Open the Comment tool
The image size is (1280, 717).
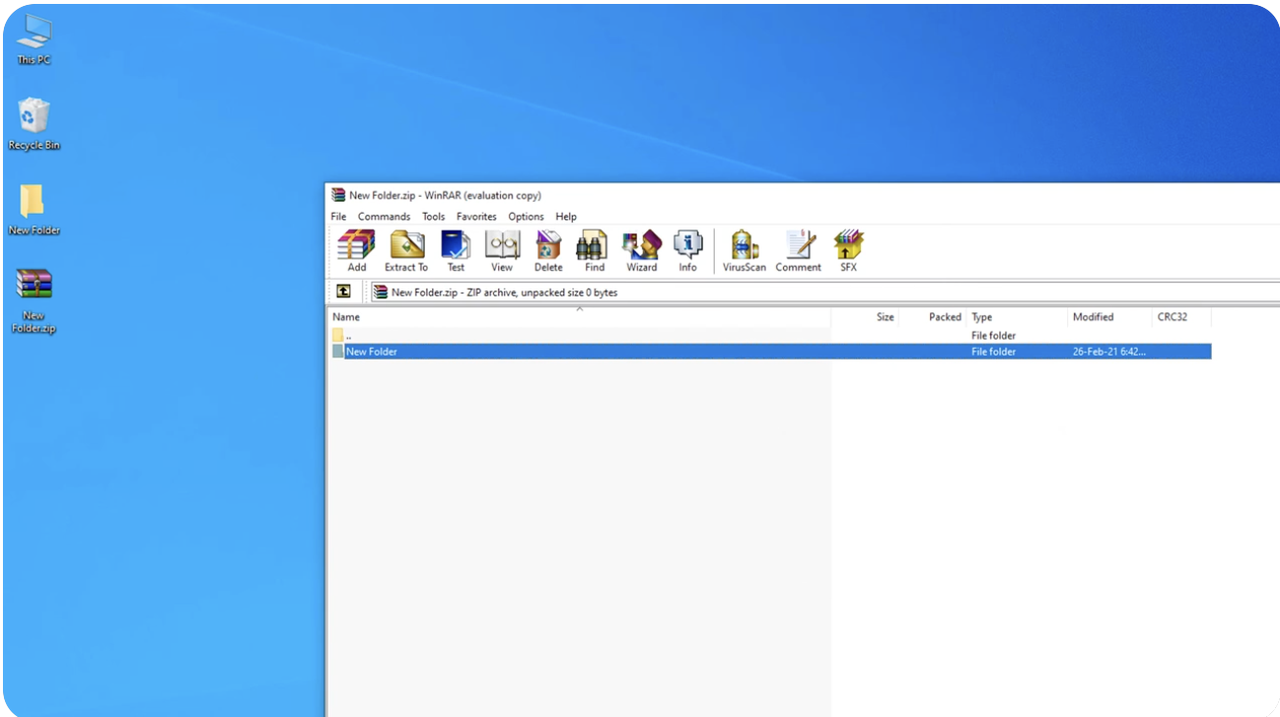click(x=798, y=250)
